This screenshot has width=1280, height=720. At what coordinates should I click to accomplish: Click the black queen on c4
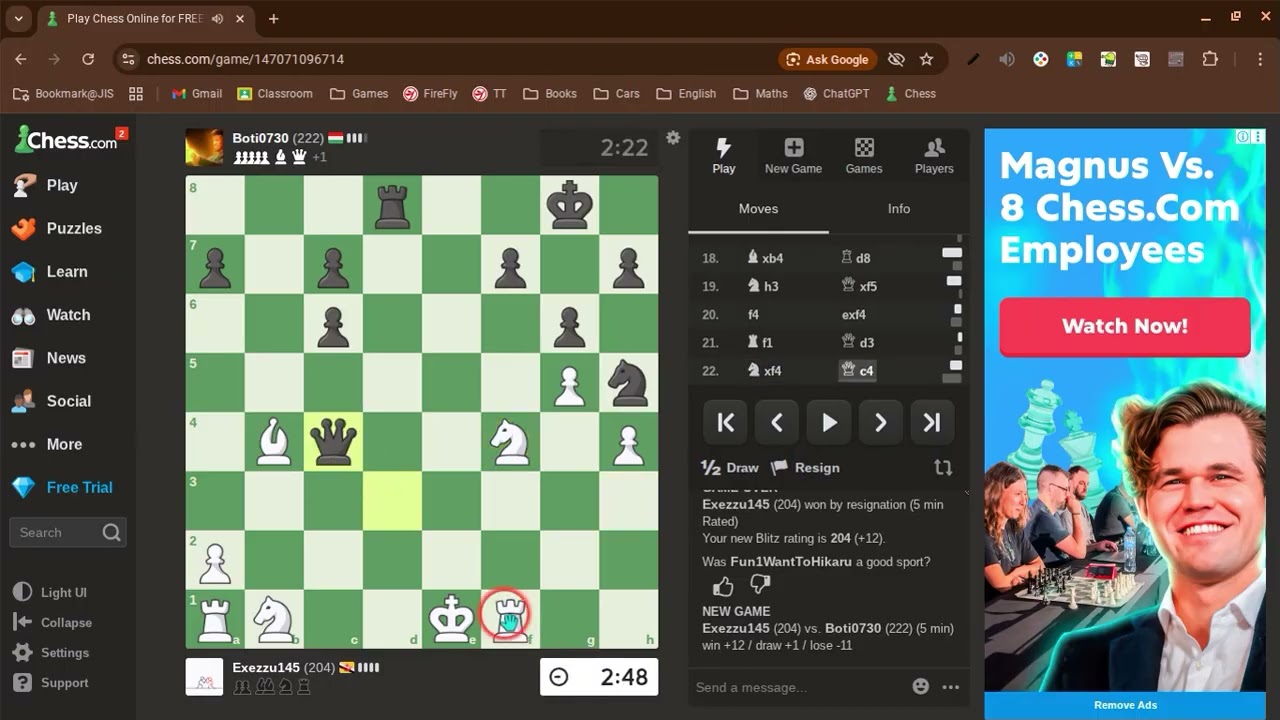pyautogui.click(x=333, y=441)
